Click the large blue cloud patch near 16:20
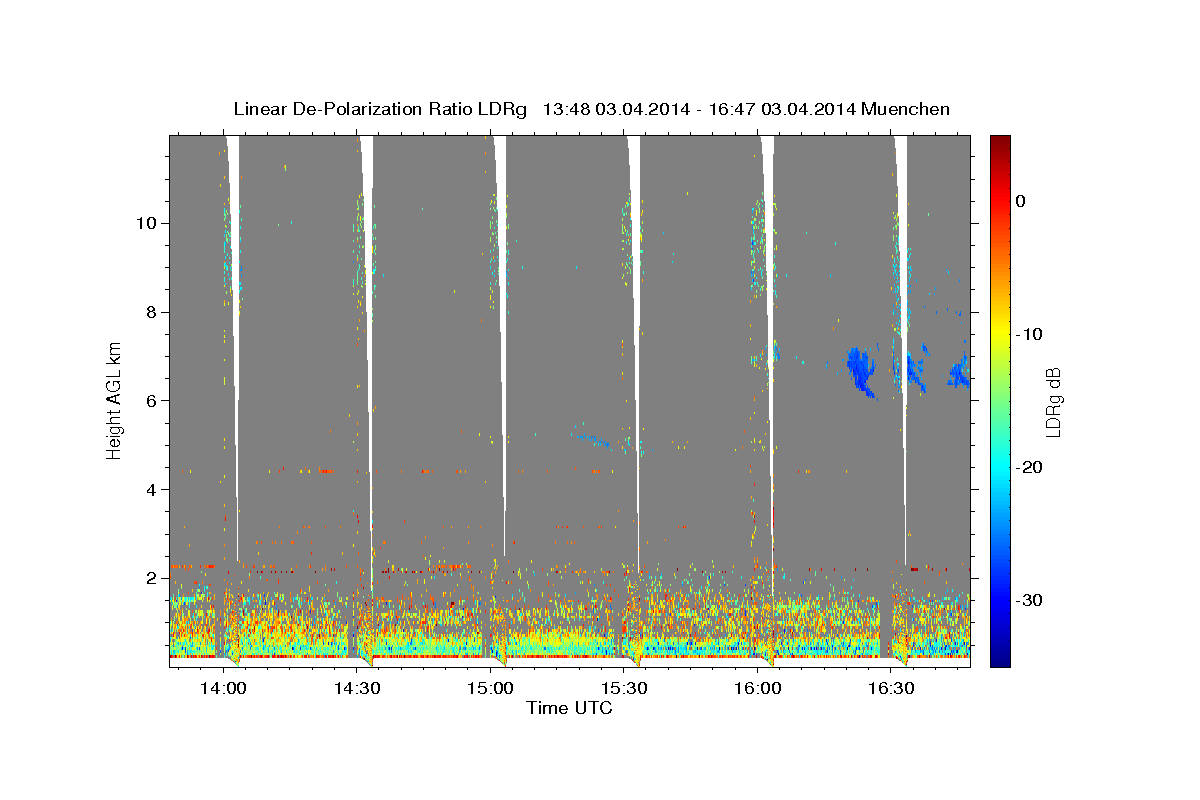The width and height of the screenshot is (1200, 800). tap(861, 371)
